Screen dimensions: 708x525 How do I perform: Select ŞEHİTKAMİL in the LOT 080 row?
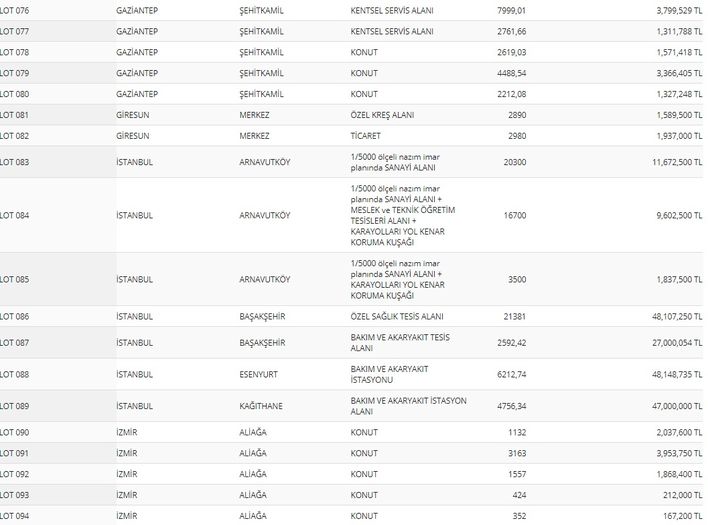263,94
